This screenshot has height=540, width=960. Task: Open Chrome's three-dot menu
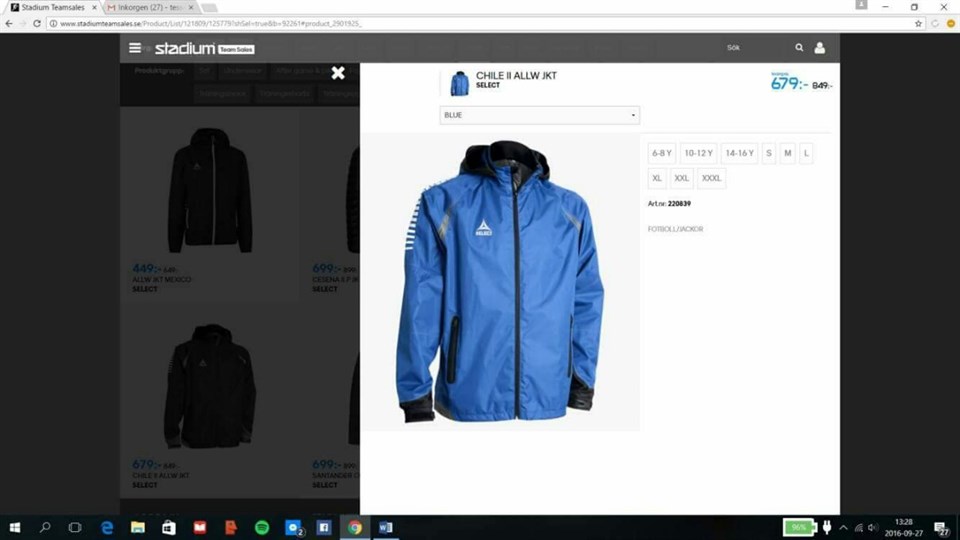pyautogui.click(x=943, y=23)
